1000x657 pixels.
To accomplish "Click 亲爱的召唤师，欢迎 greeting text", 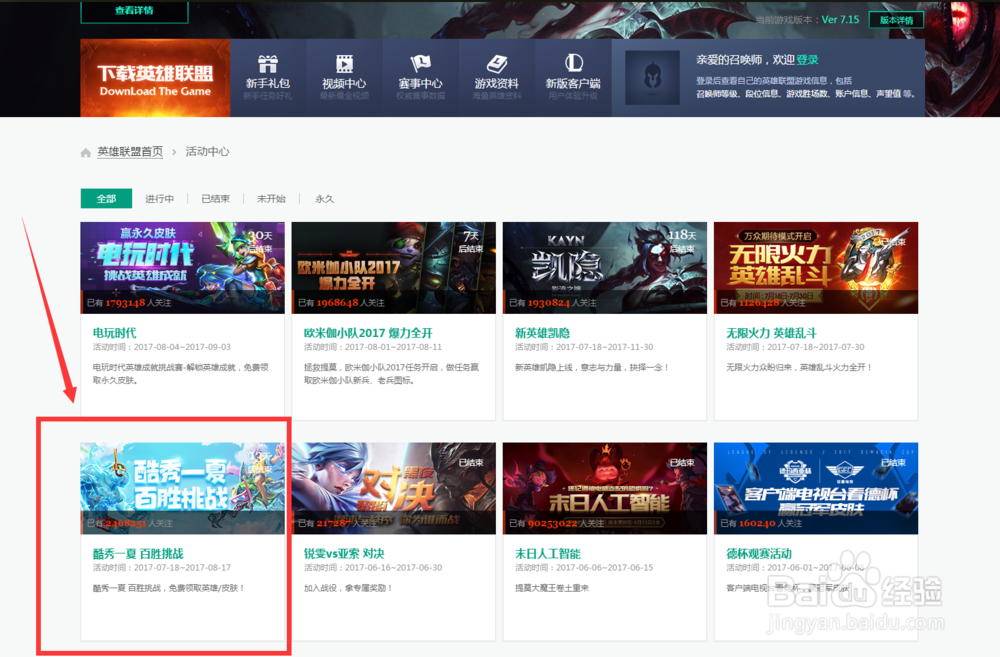I will point(746,59).
